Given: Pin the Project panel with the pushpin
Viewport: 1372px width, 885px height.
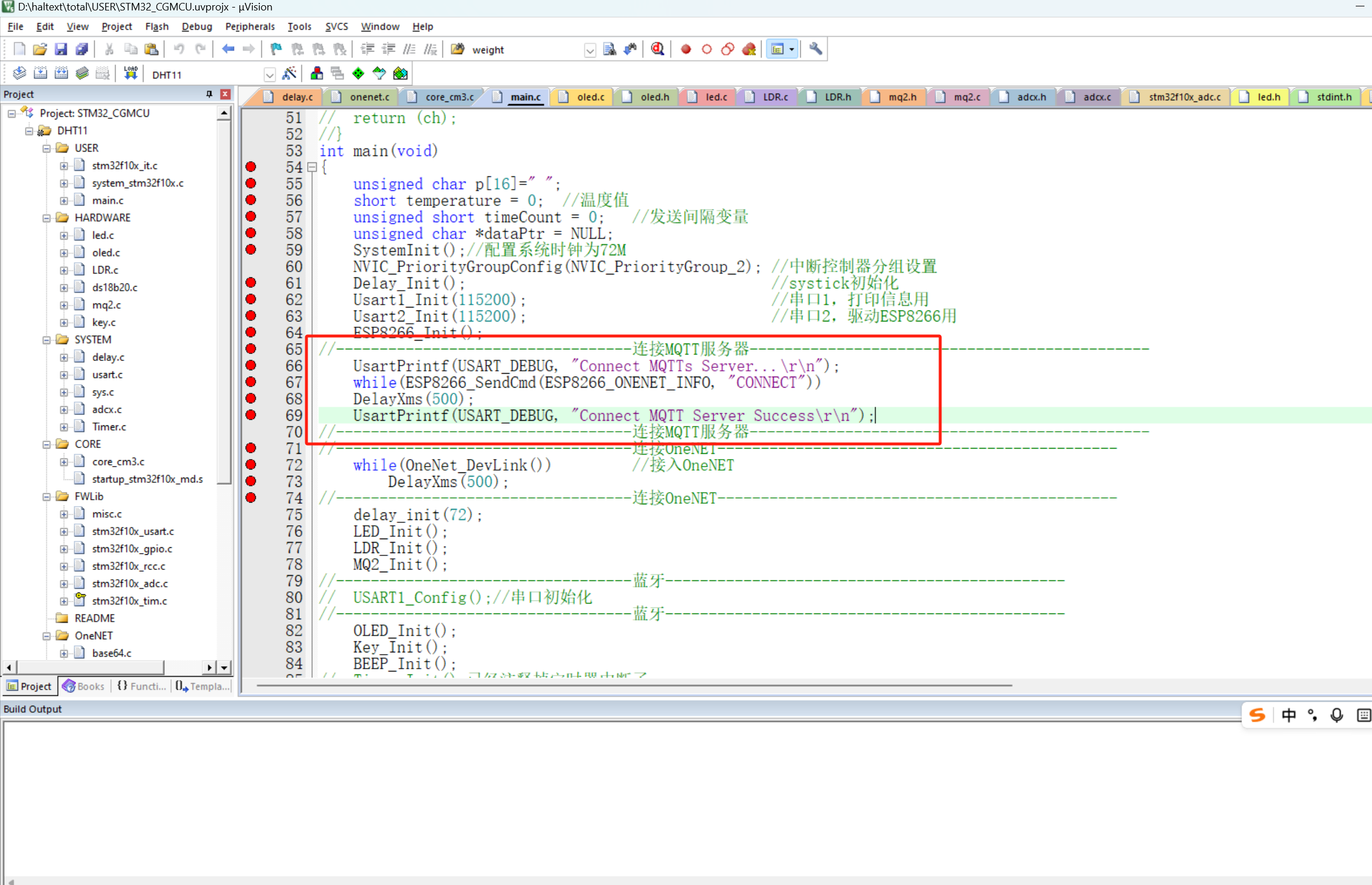Looking at the screenshot, I should (209, 94).
